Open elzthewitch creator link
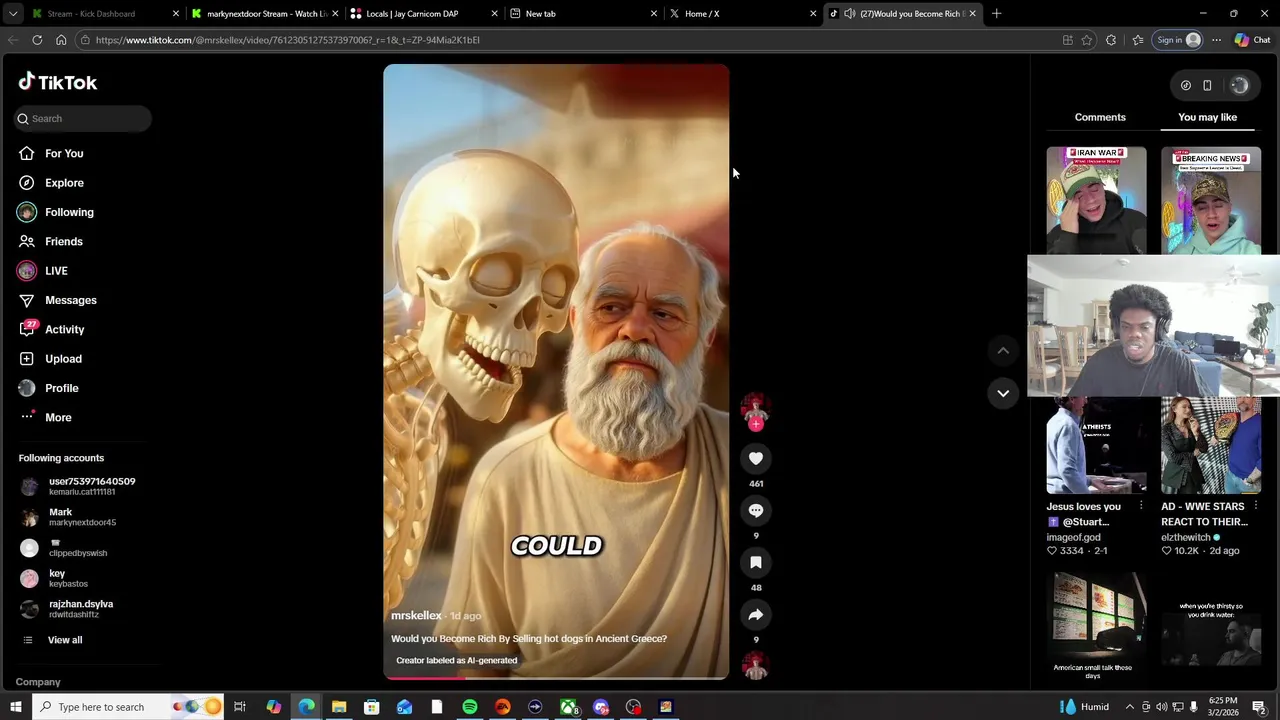This screenshot has width=1280, height=720. (x=1186, y=537)
